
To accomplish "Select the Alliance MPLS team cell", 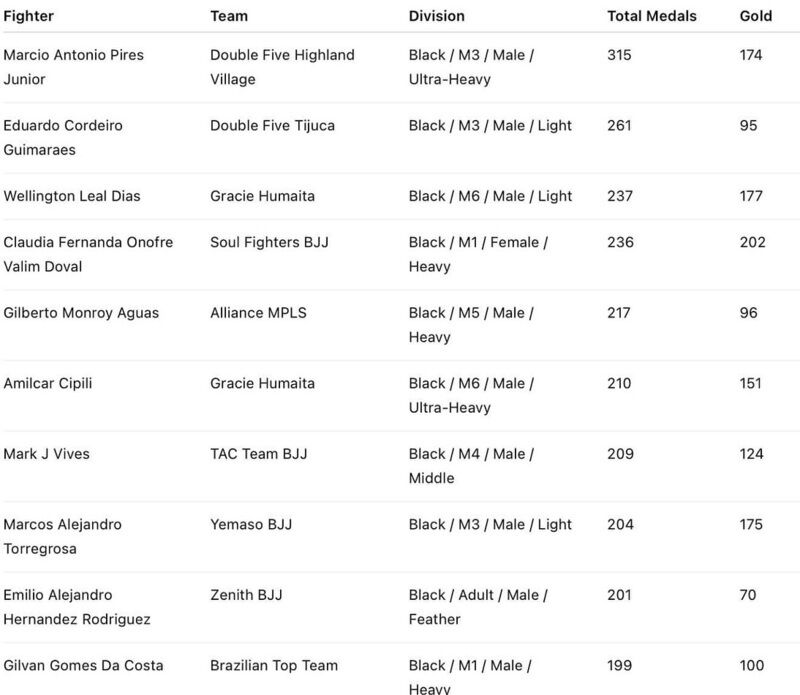I will pos(258,313).
